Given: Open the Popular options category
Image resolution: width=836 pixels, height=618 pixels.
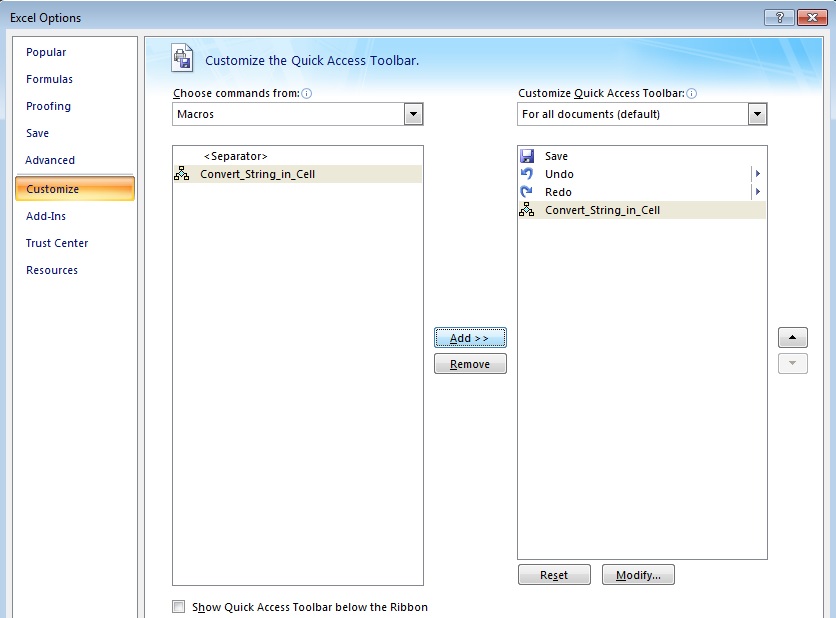Looking at the screenshot, I should pyautogui.click(x=46, y=52).
